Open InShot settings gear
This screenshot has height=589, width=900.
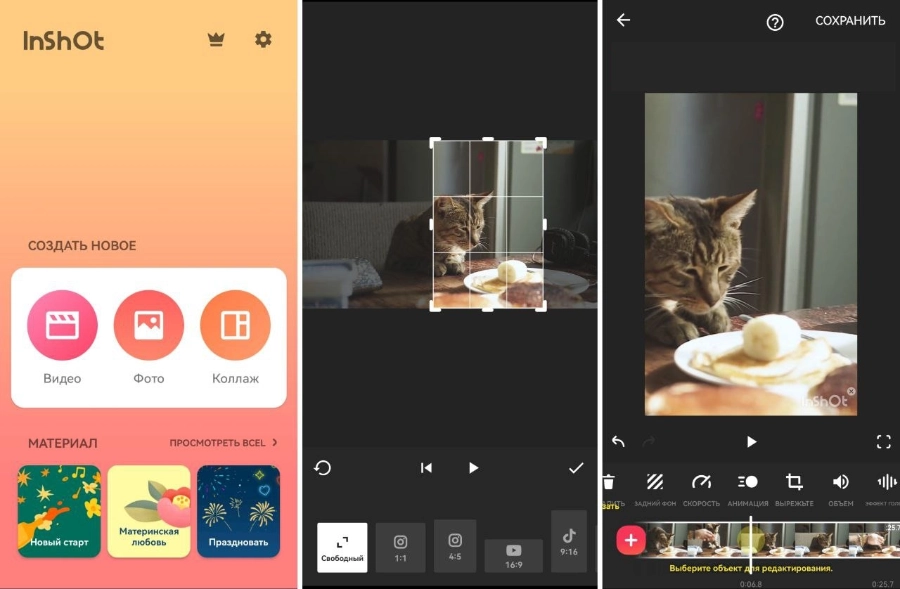click(263, 40)
